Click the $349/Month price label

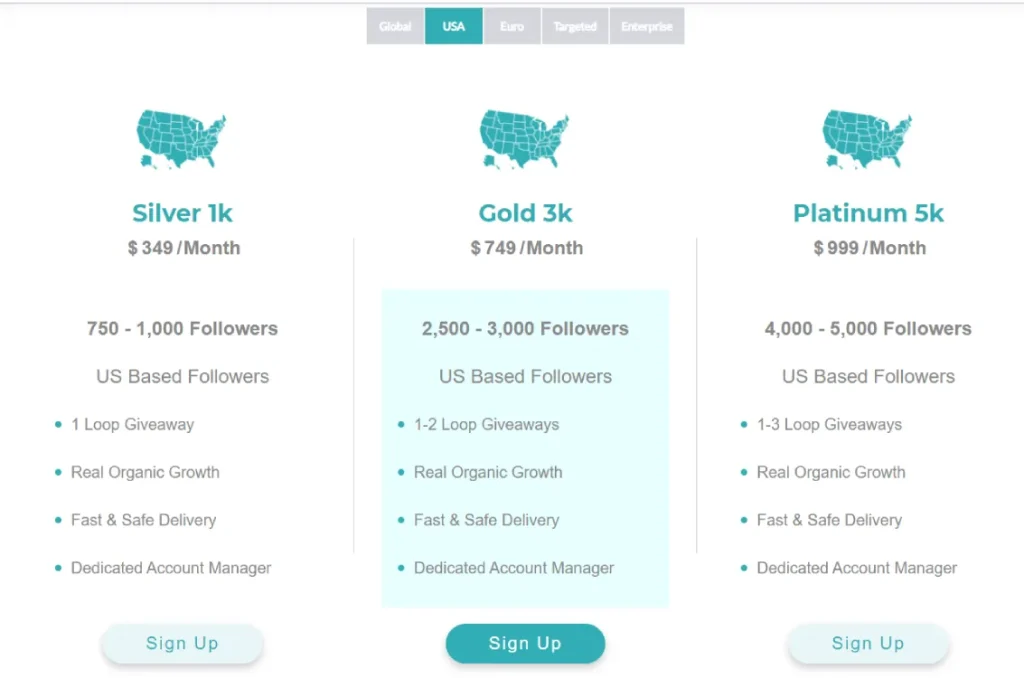coord(183,248)
